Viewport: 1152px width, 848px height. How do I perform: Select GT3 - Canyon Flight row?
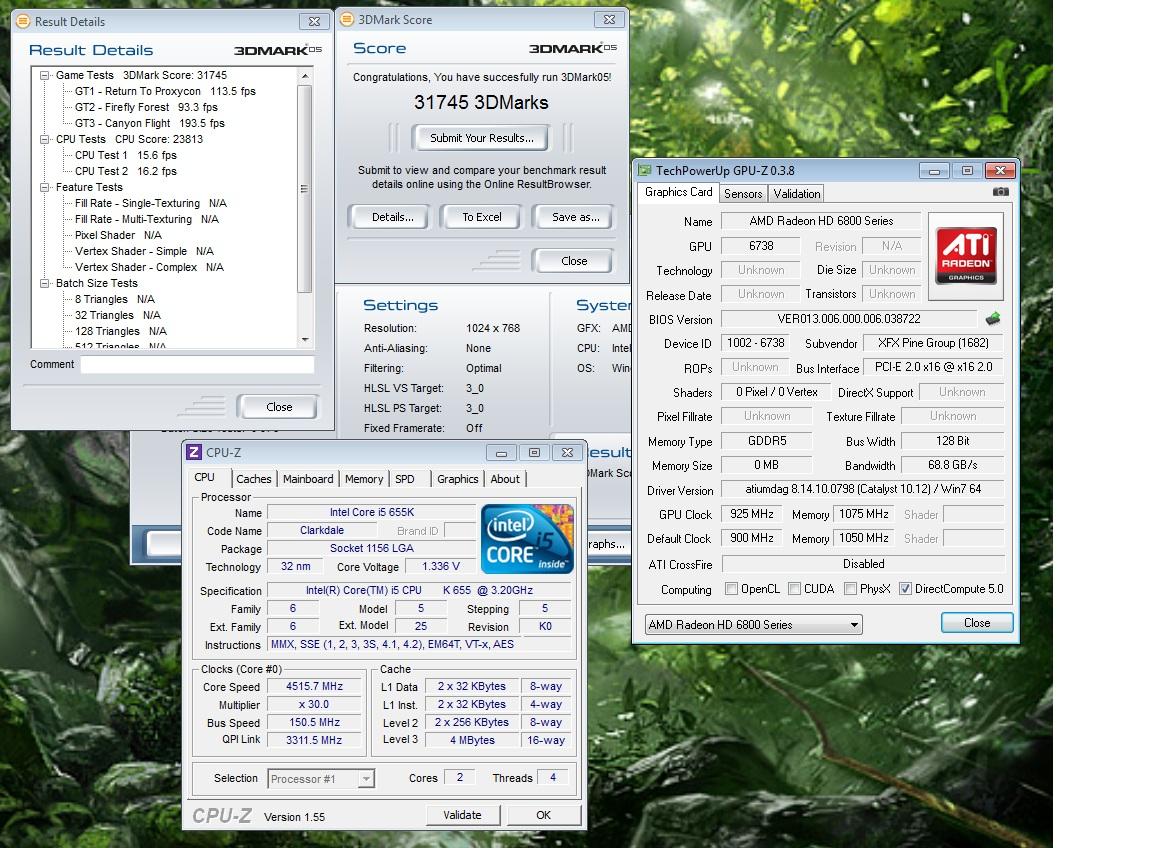(x=150, y=123)
